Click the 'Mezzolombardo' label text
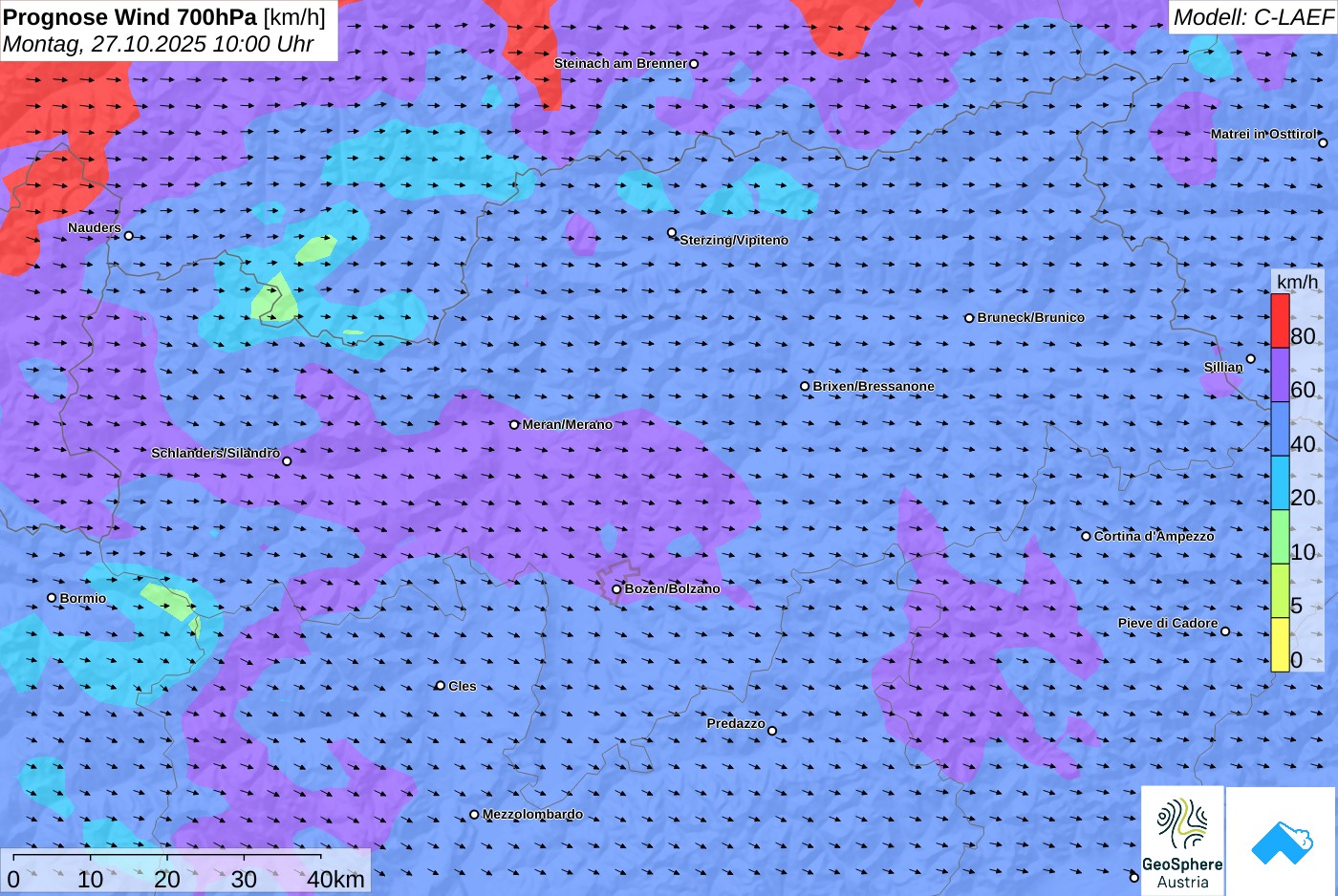 pyautogui.click(x=532, y=815)
